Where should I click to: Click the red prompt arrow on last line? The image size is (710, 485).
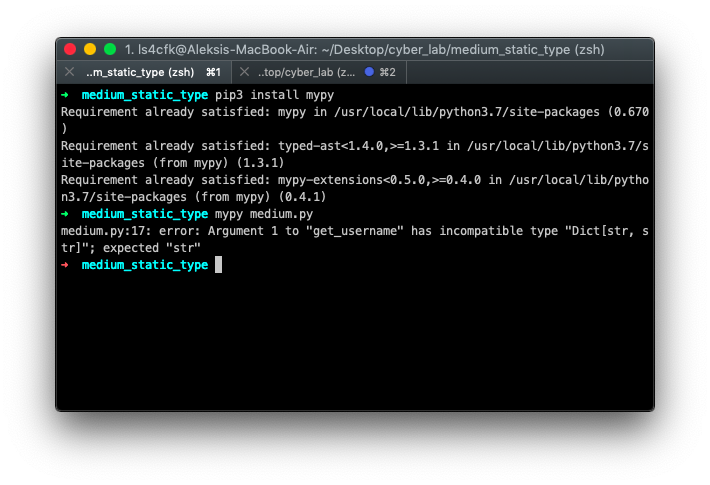66,265
